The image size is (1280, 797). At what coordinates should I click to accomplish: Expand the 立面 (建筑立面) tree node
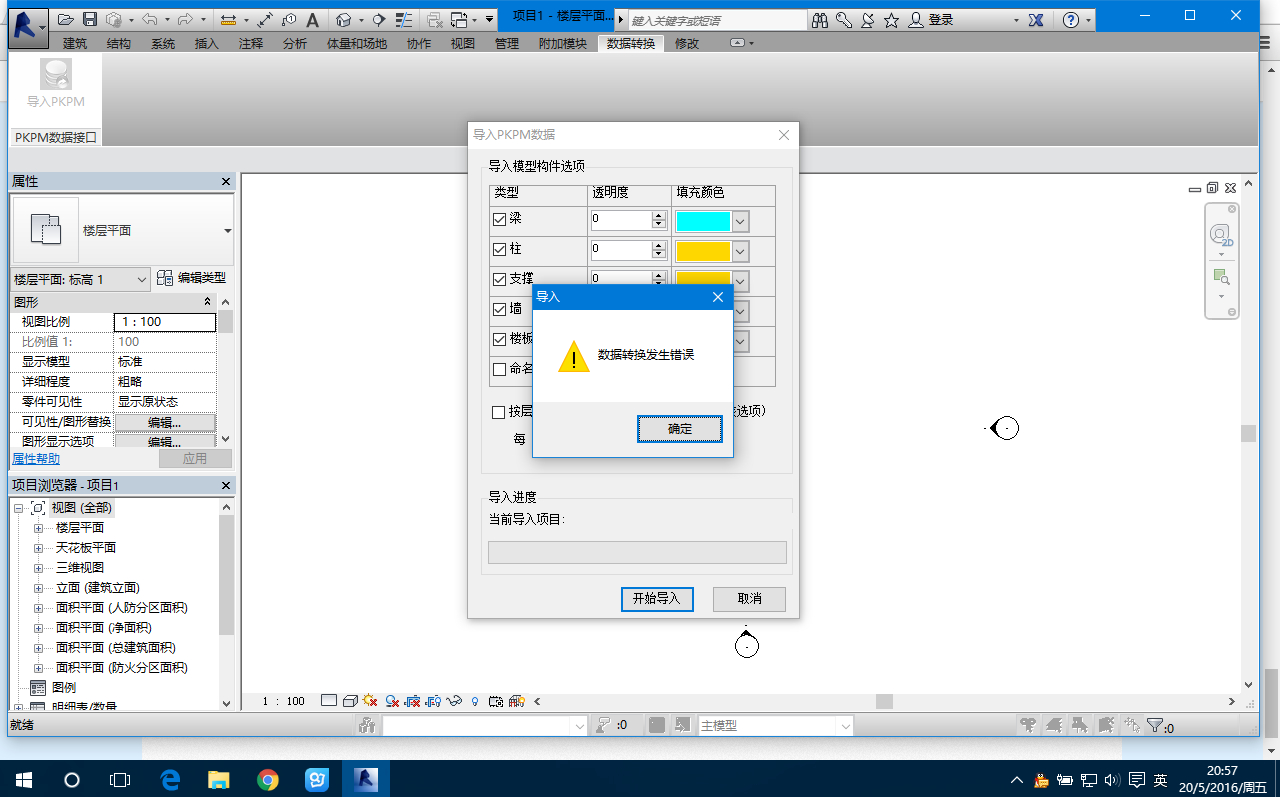[x=38, y=588]
